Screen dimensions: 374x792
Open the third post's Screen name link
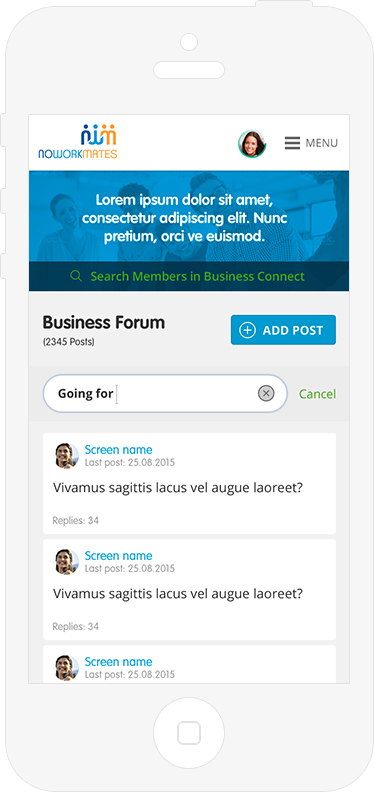tap(118, 662)
